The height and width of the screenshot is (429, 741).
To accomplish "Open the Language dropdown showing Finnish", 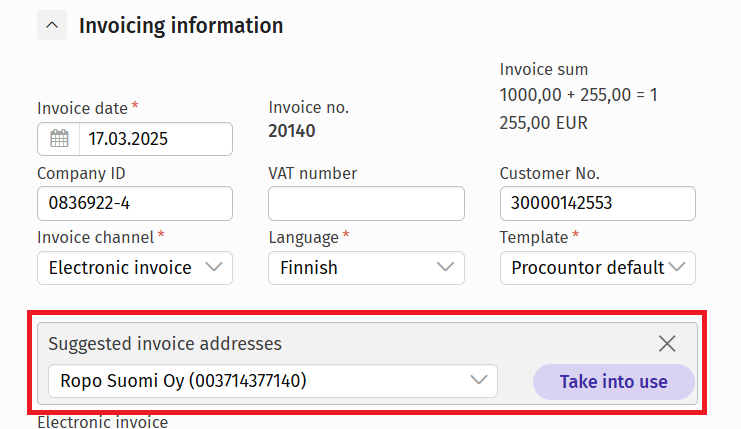I will [366, 268].
